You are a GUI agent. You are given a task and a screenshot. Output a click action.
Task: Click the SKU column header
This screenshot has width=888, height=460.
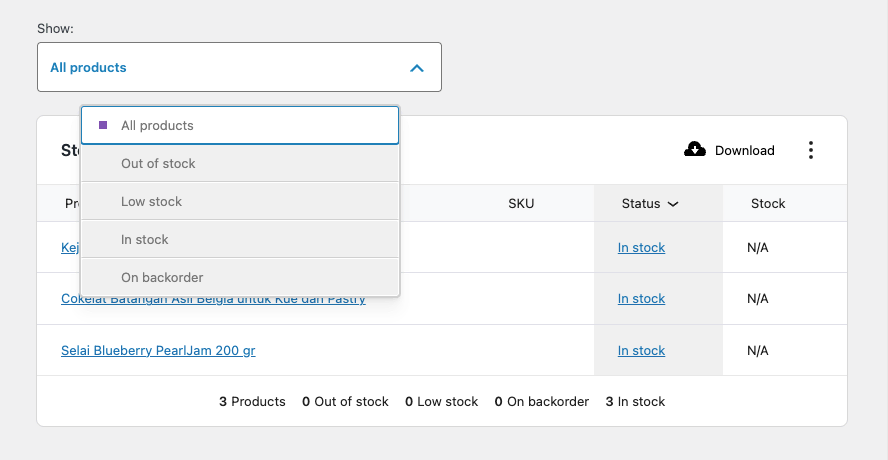point(521,204)
